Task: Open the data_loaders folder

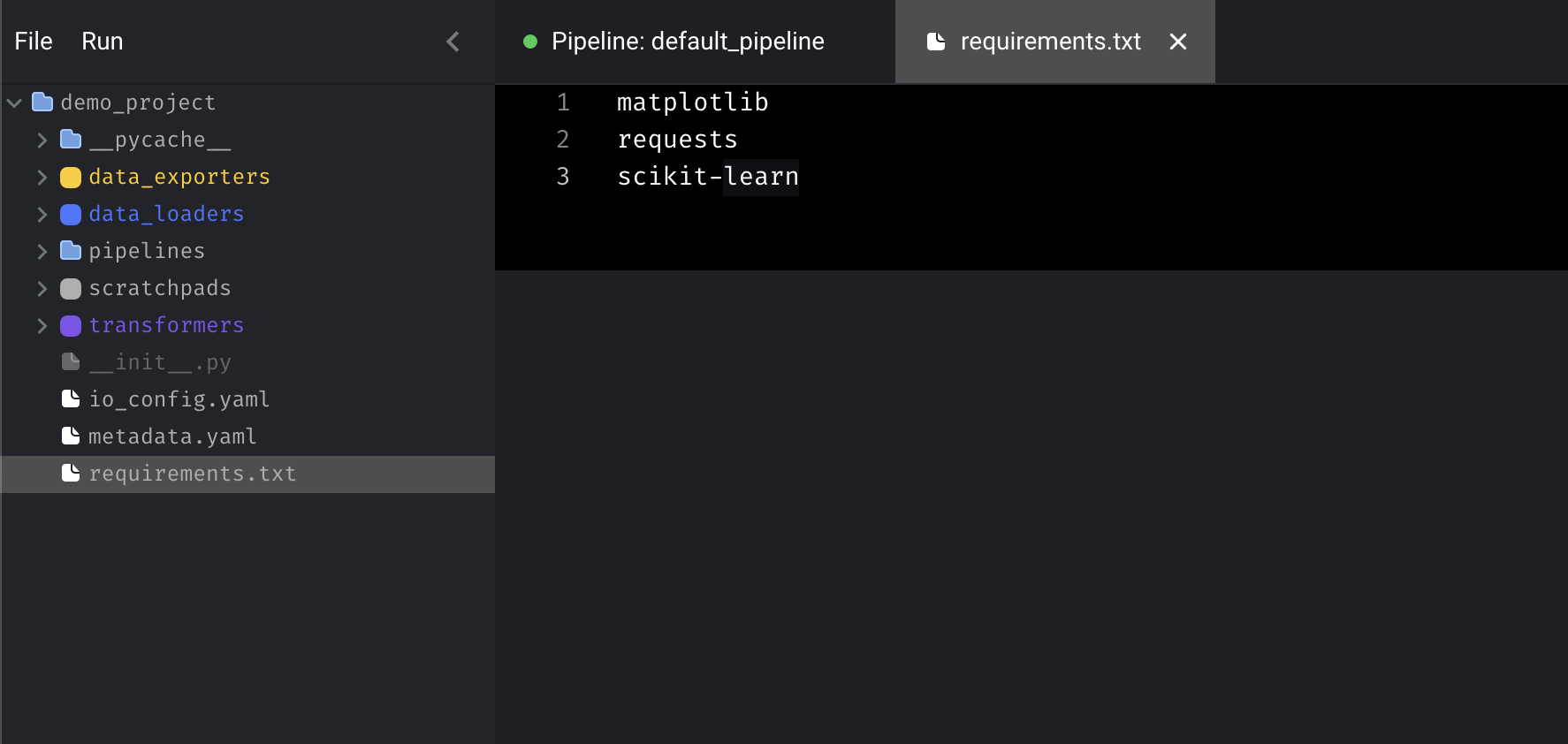Action: (166, 214)
